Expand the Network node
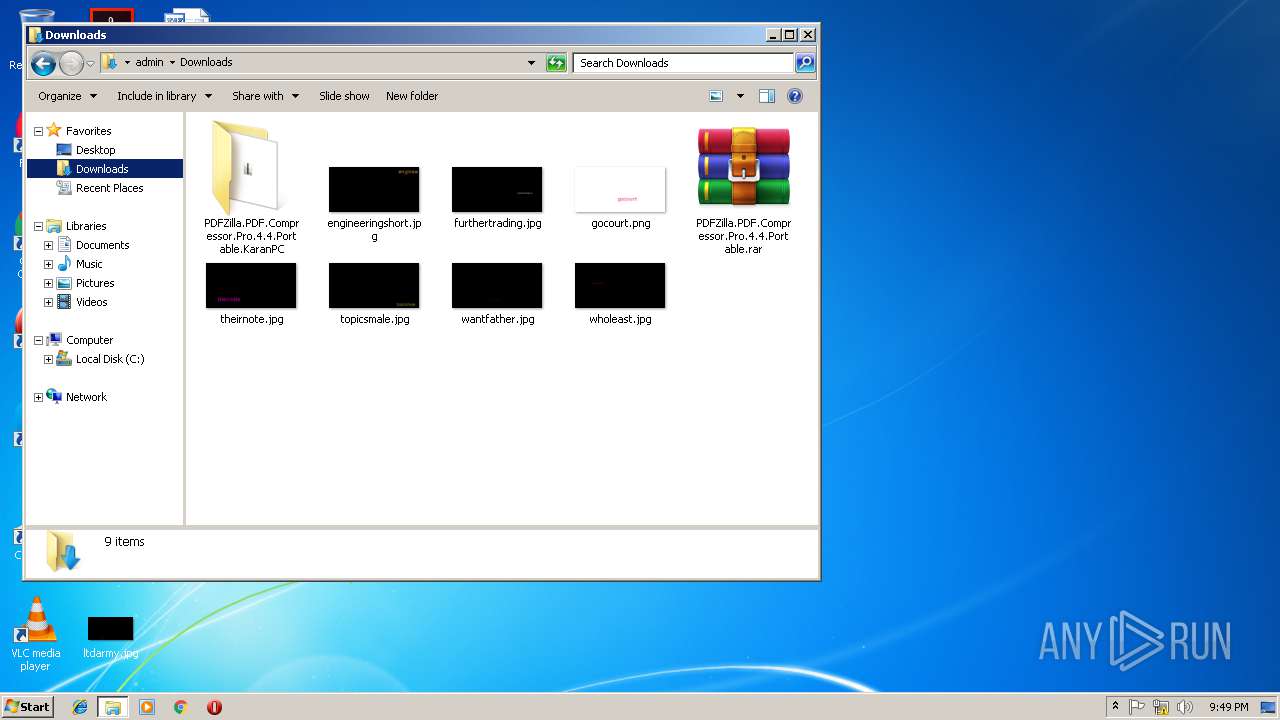Viewport: 1280px width, 720px height. click(38, 397)
